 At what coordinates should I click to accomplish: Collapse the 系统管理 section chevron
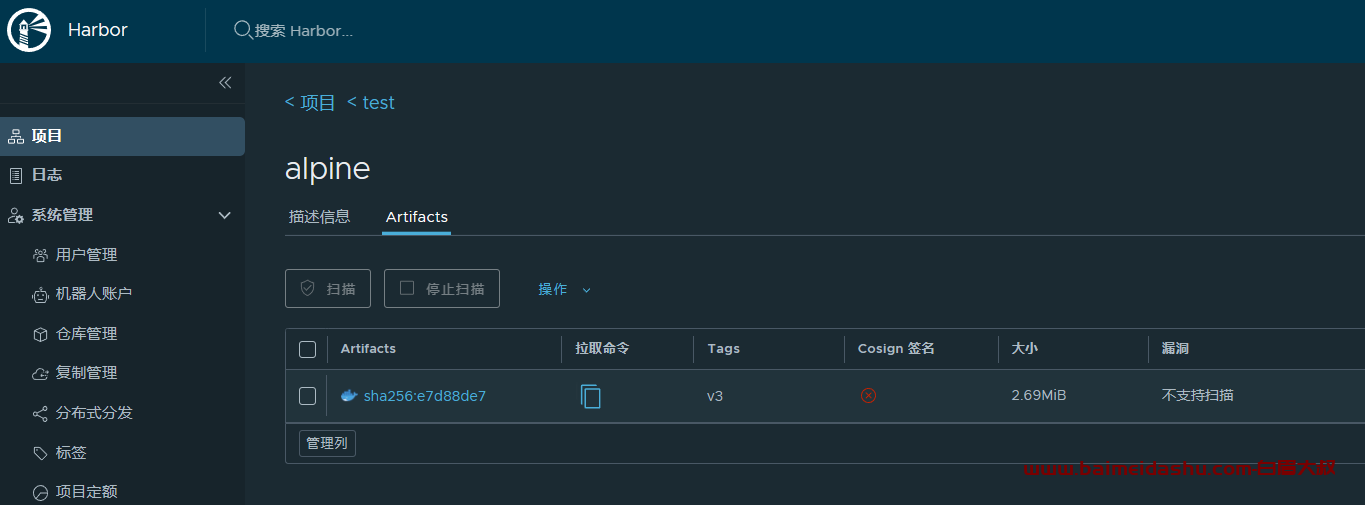click(225, 215)
